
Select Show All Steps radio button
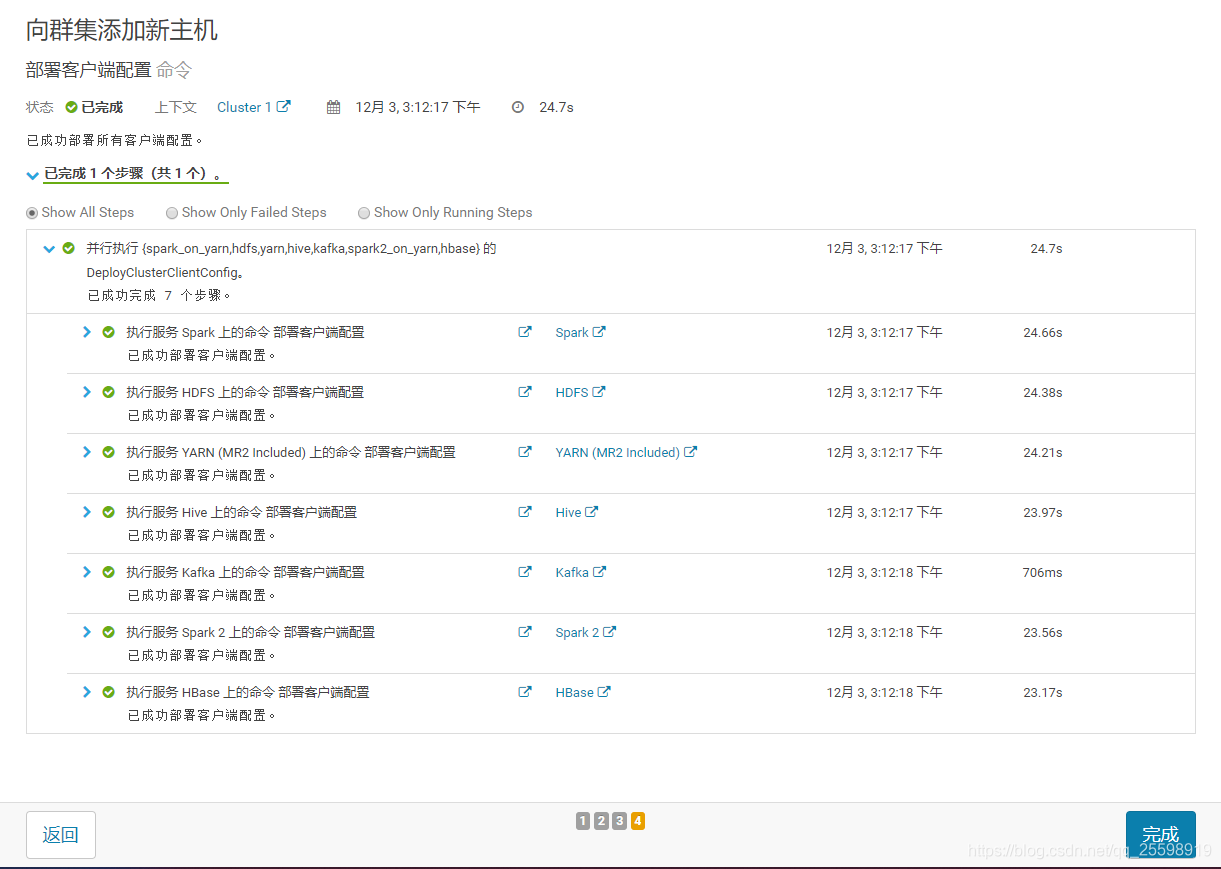[x=32, y=213]
